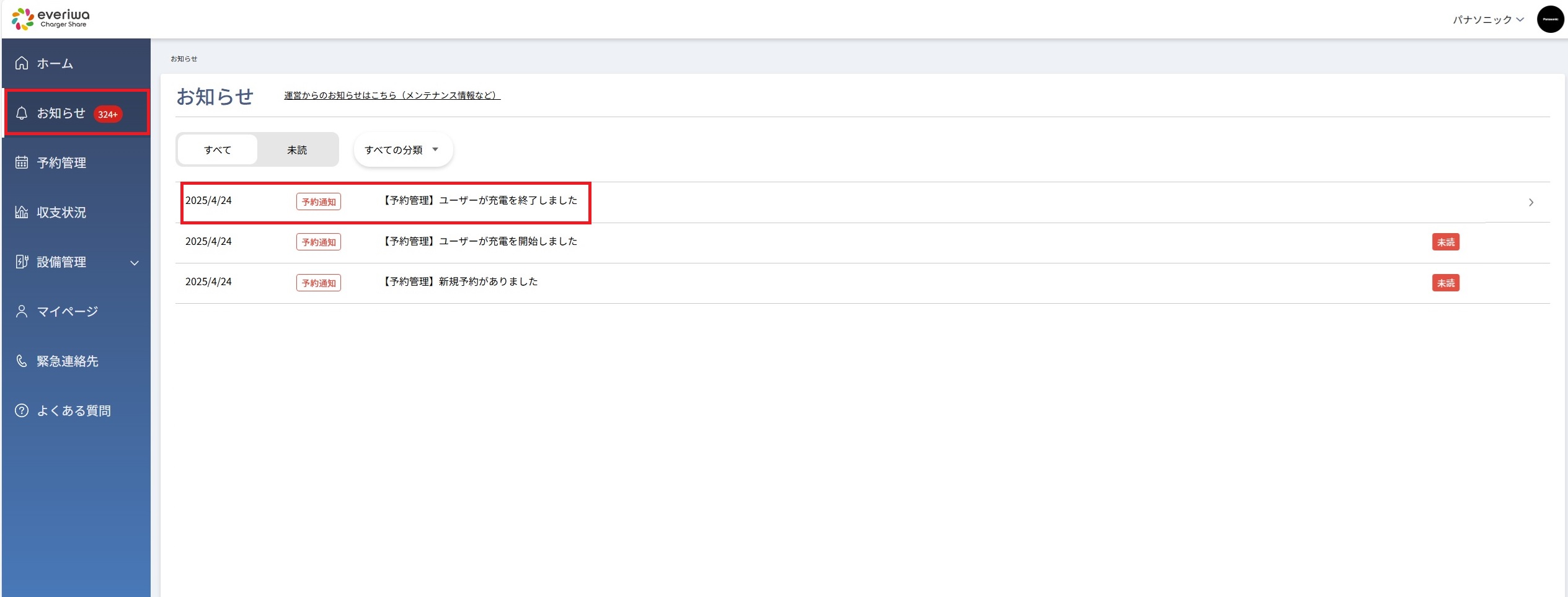Screen dimensions: 1568x597
Task: Click the emergency contact phone icon
Action: [22, 361]
